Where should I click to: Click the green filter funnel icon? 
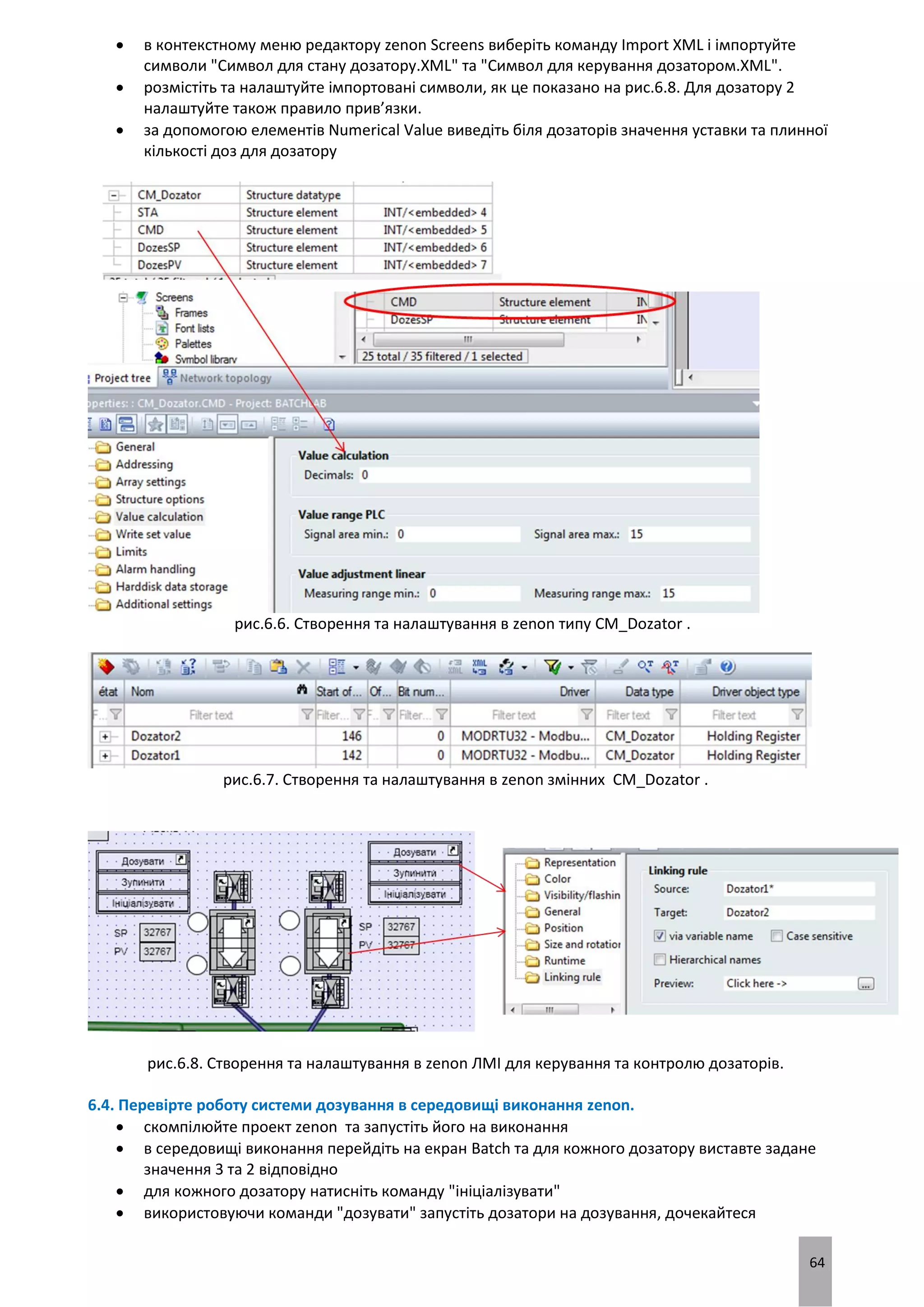(552, 667)
